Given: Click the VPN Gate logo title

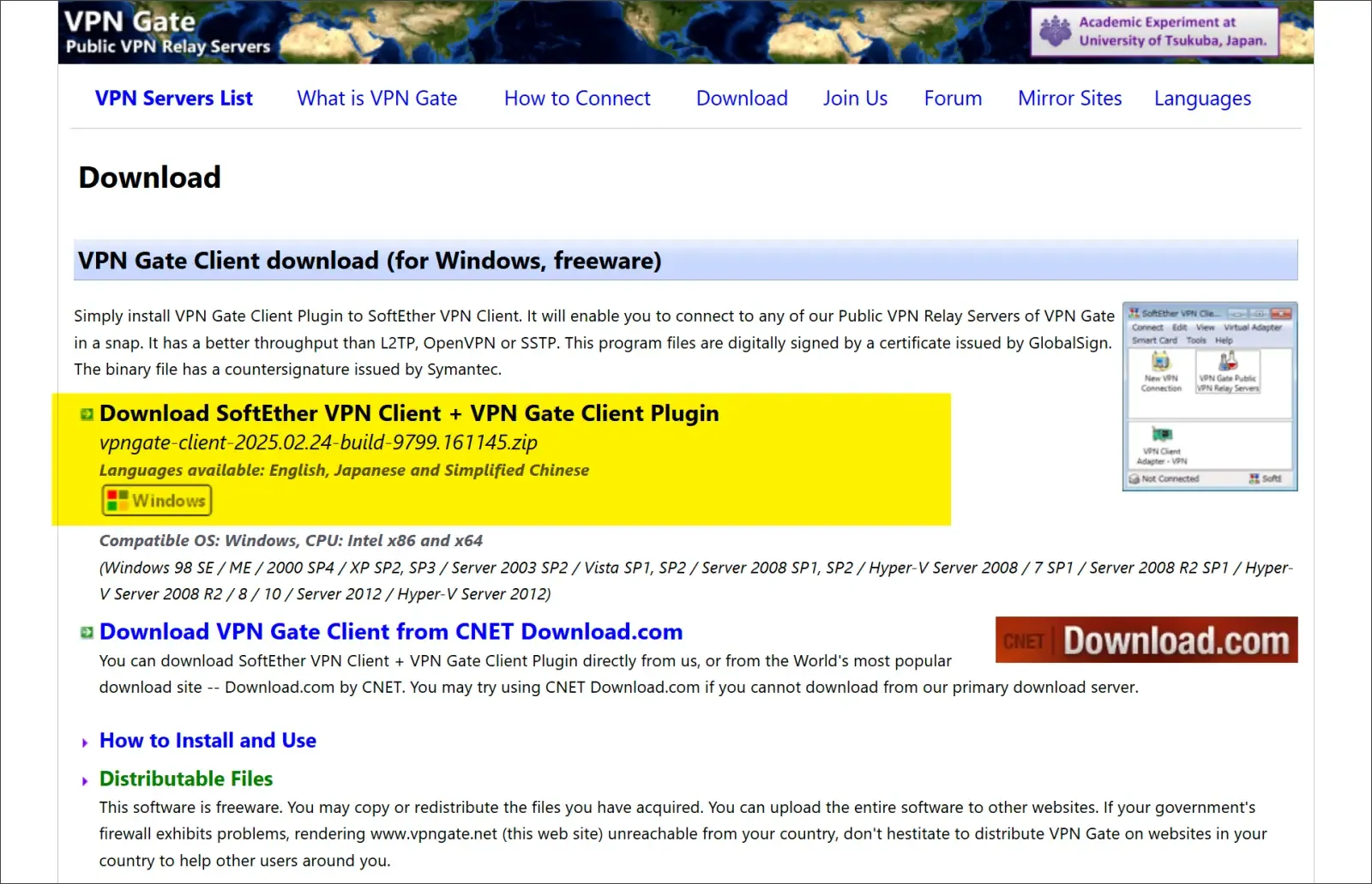Looking at the screenshot, I should (130, 21).
